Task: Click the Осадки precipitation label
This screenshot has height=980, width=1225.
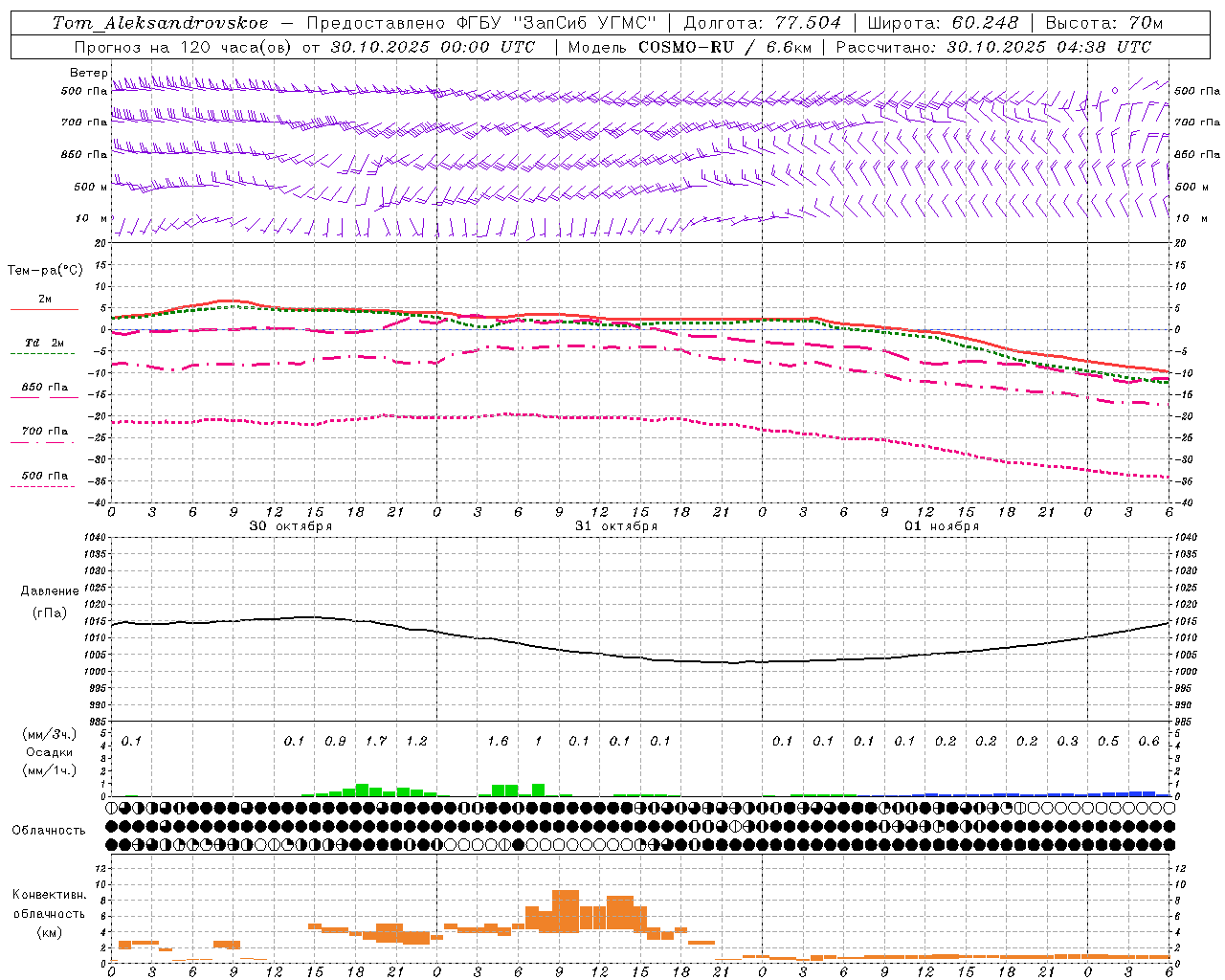Action: 50,752
